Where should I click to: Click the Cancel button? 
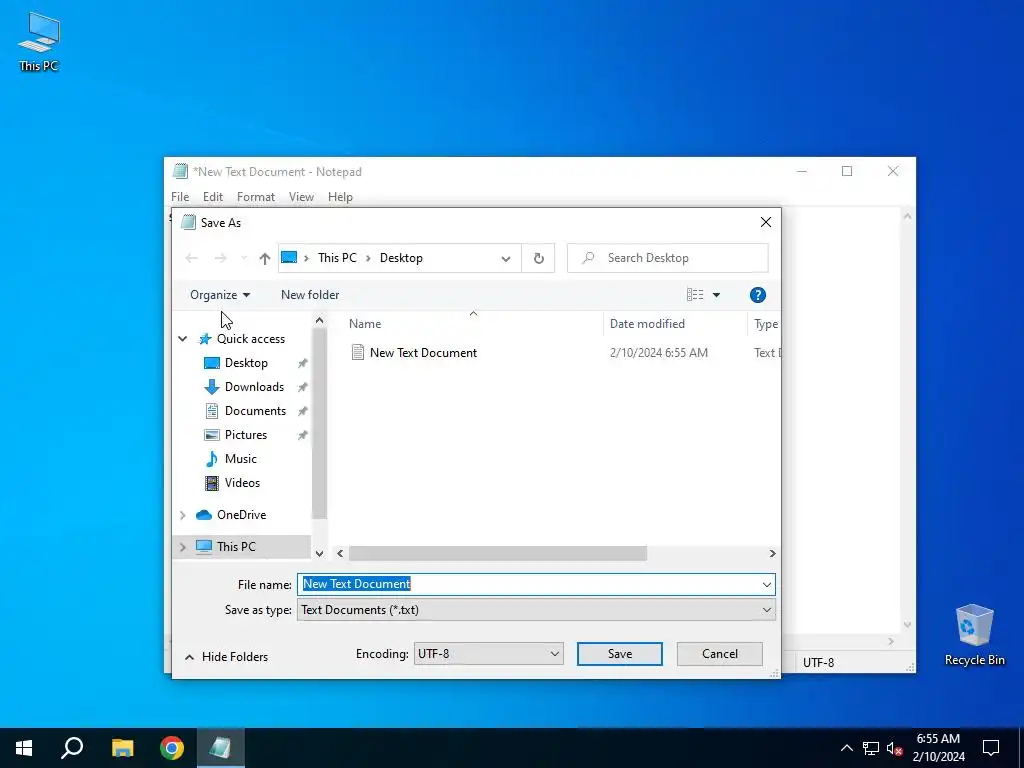pos(720,654)
